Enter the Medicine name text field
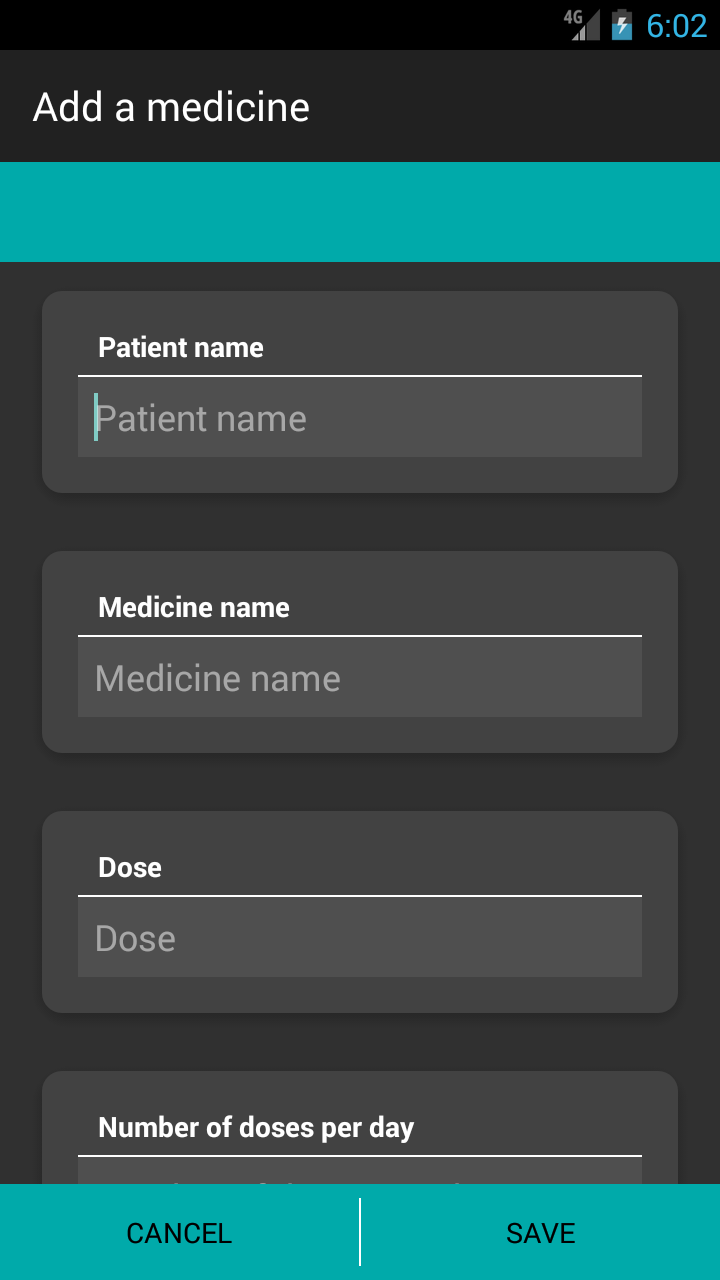The image size is (720, 1280). (360, 678)
